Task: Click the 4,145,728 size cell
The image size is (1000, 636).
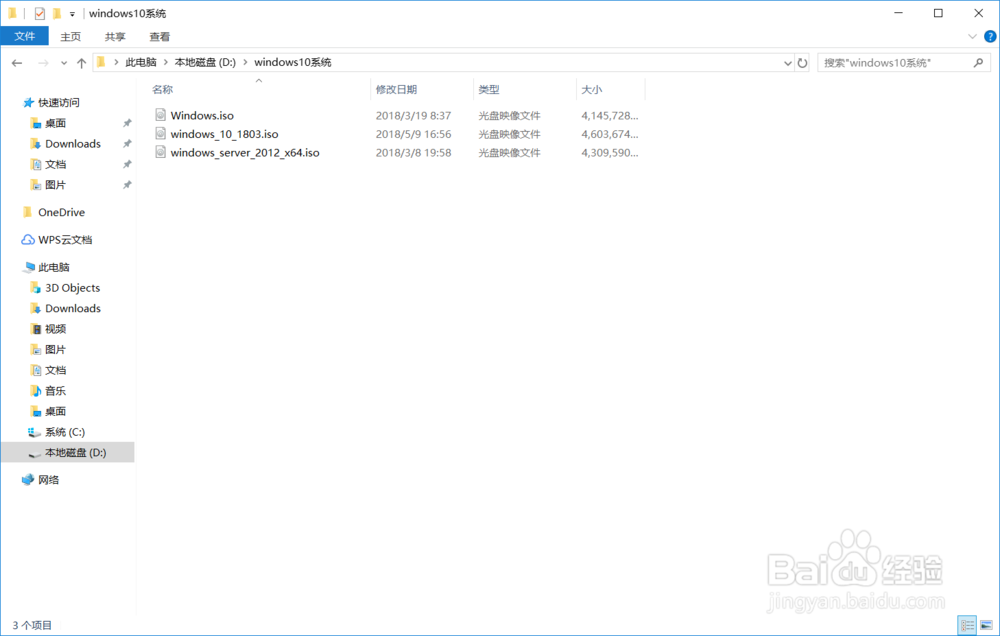Action: 610,115
